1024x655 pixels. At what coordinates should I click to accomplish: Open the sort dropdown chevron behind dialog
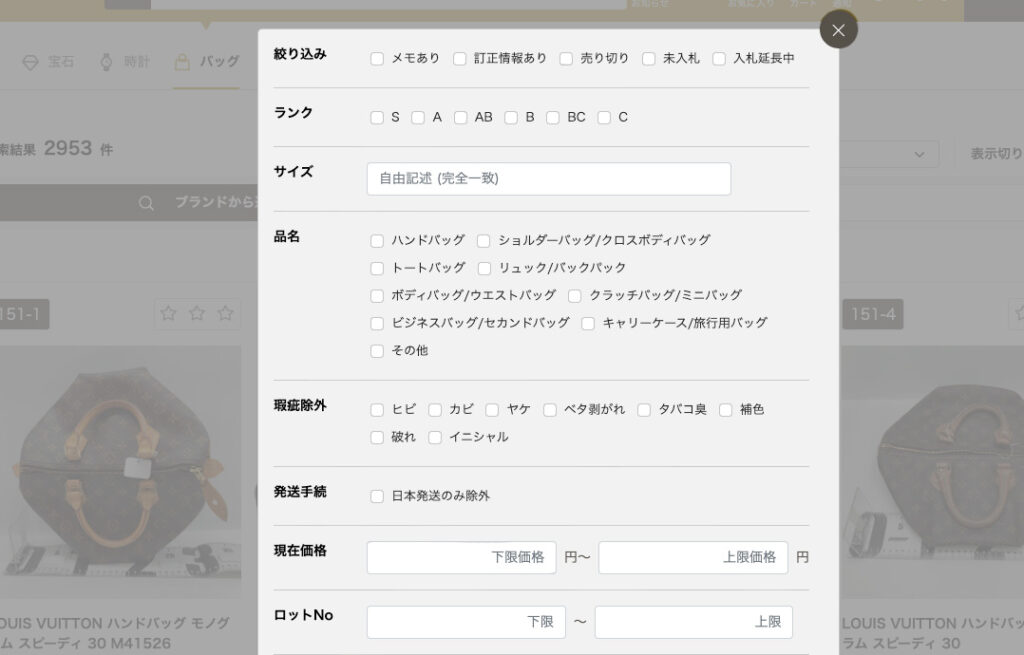pyautogui.click(x=919, y=155)
